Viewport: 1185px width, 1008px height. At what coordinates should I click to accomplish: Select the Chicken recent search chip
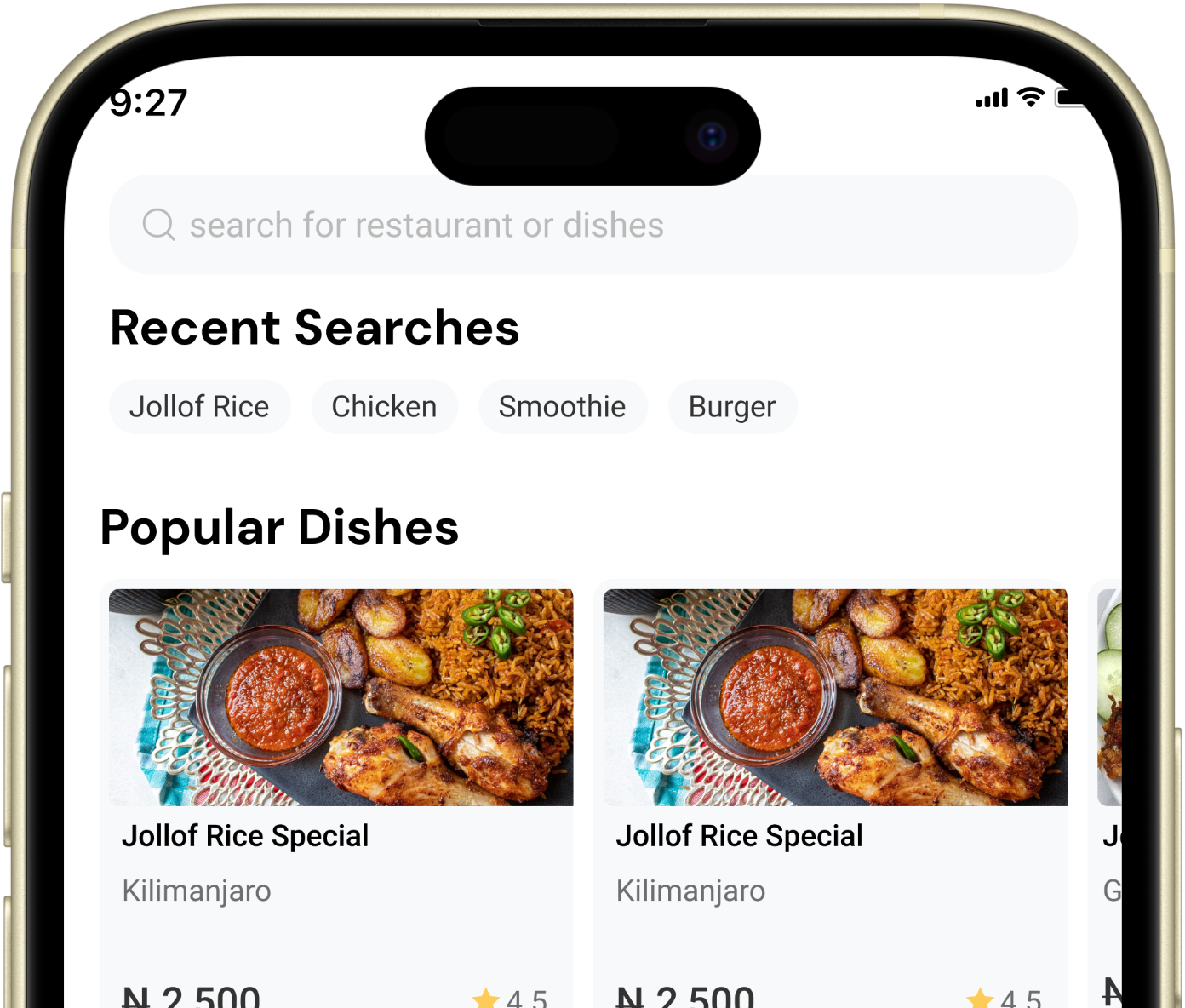click(384, 407)
